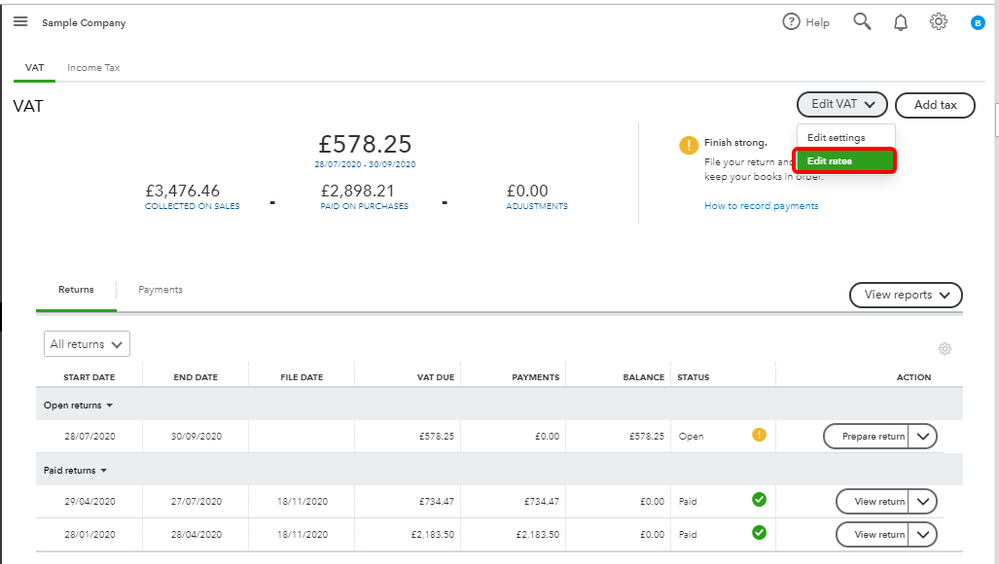This screenshot has height=564, width=999.
Task: Select Edit rates from the menu
Action: click(x=844, y=161)
